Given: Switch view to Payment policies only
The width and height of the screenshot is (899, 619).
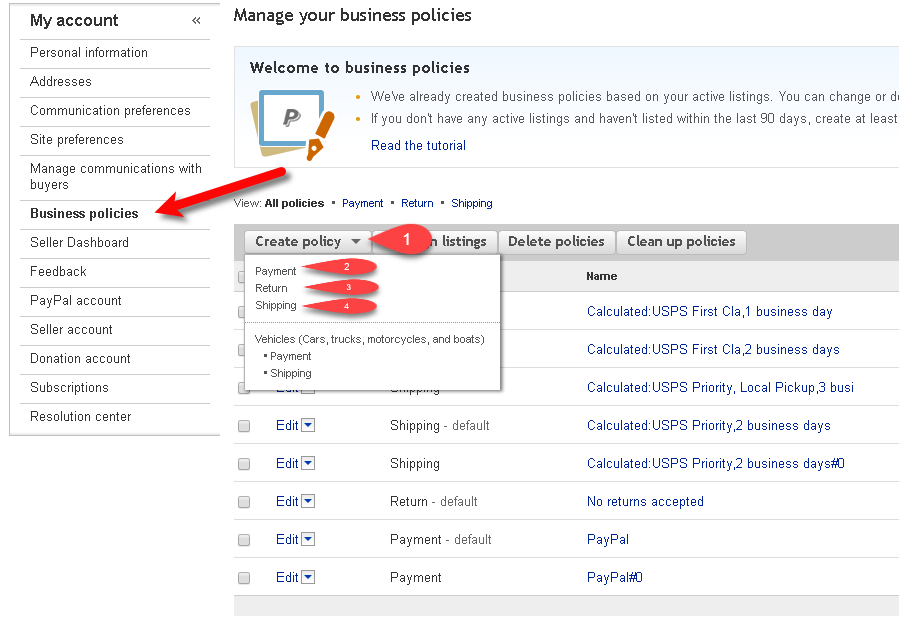Looking at the screenshot, I should 362,203.
